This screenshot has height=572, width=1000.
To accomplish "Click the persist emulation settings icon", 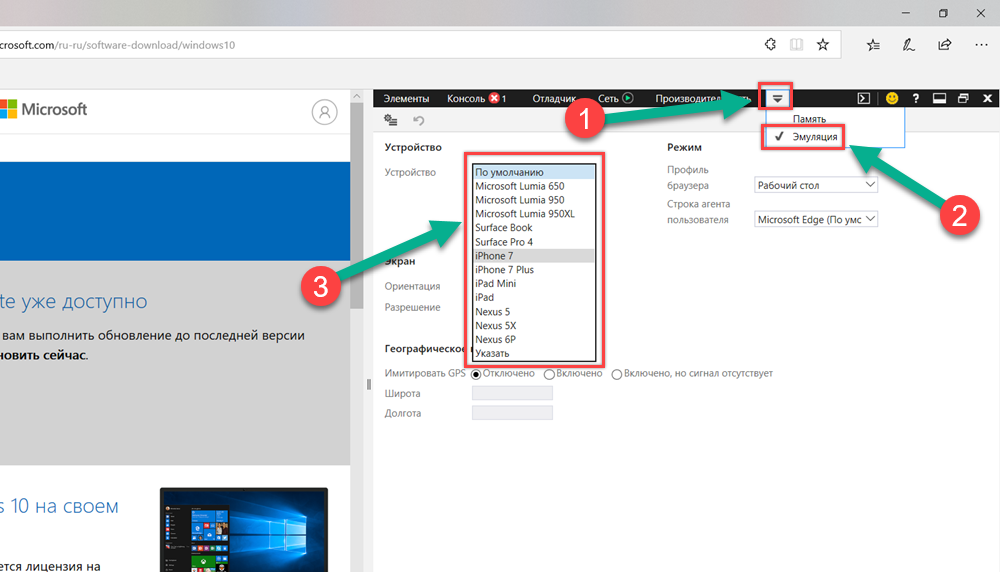I will coord(391,120).
